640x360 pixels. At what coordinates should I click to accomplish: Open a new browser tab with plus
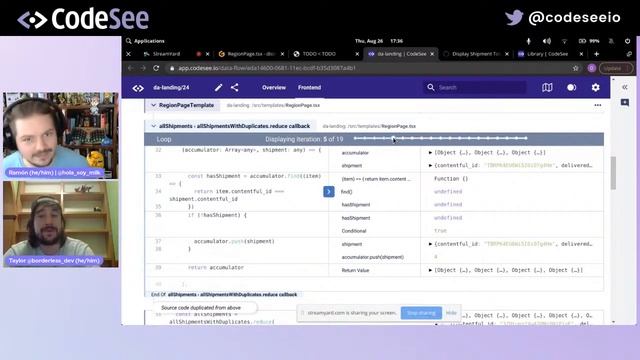(596, 54)
